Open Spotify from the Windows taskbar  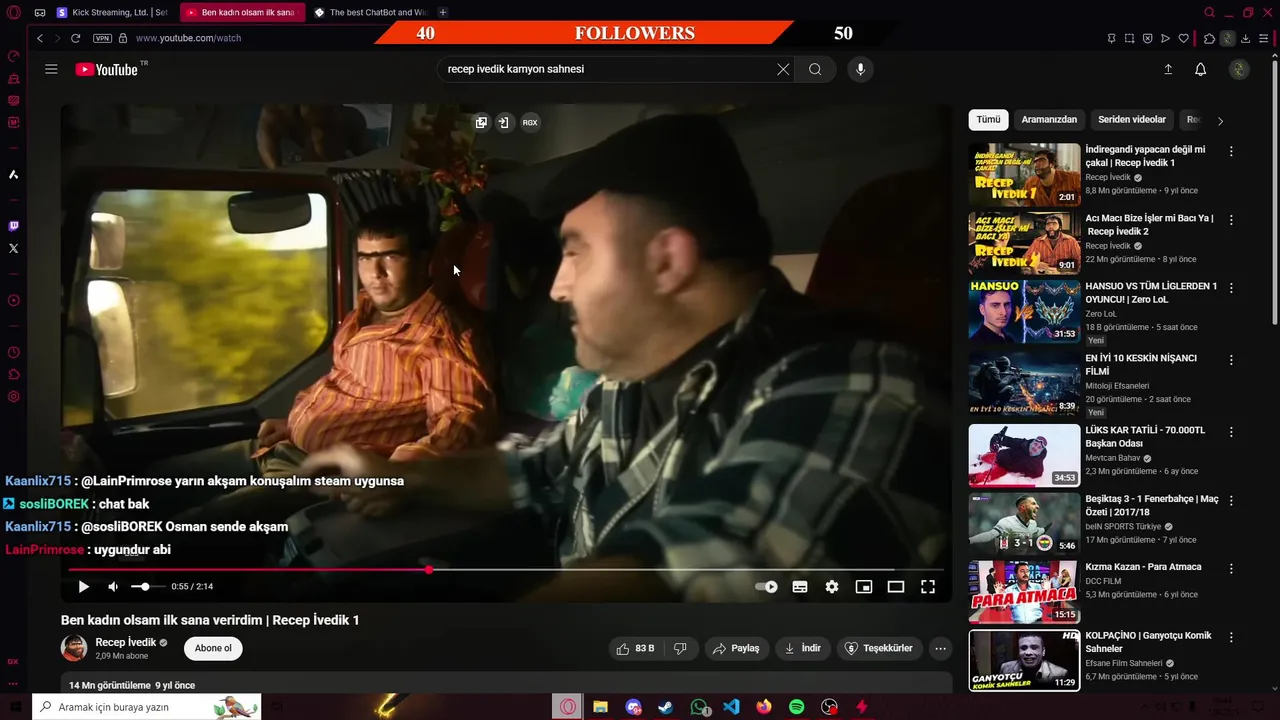pyautogui.click(x=796, y=707)
